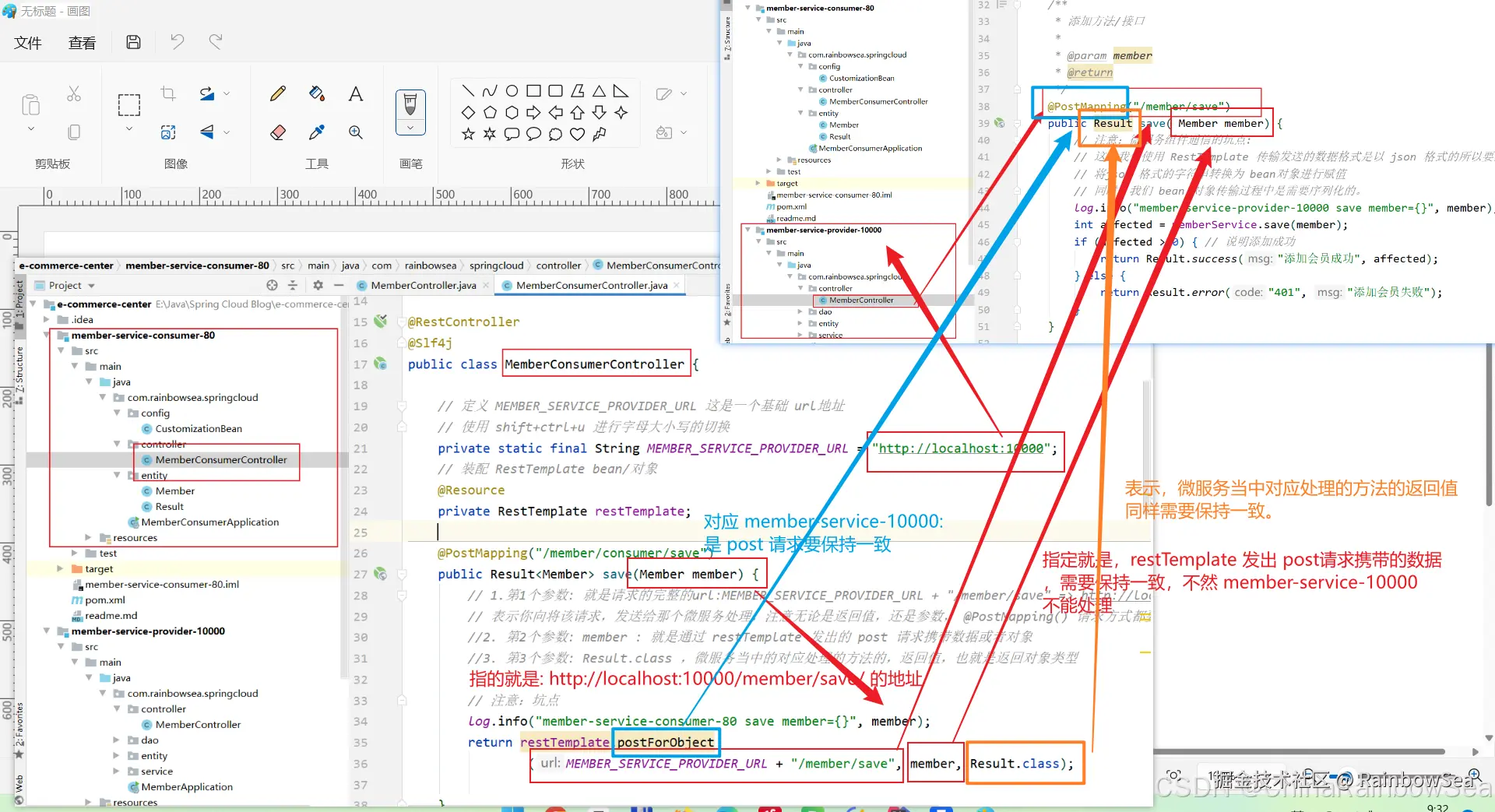Viewport: 1495px width, 812px height.
Task: Open the resize and skew tool
Action: click(x=168, y=132)
